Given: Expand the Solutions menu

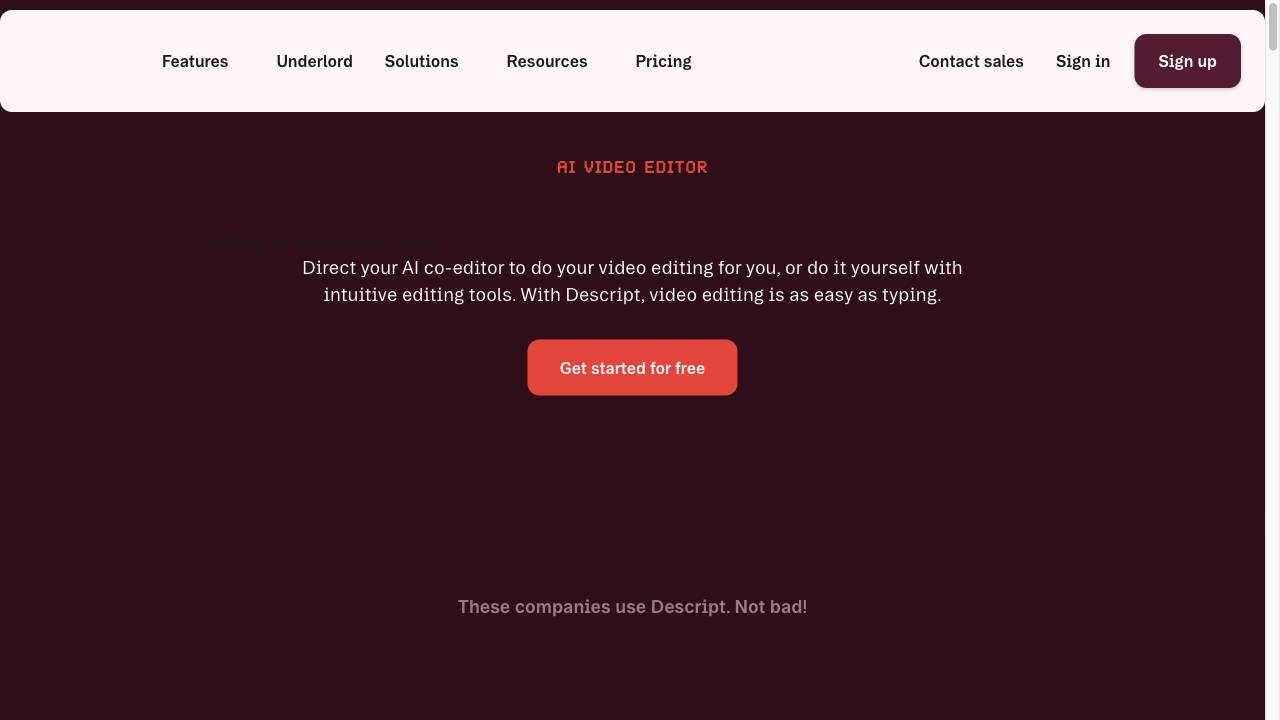Looking at the screenshot, I should pos(421,61).
